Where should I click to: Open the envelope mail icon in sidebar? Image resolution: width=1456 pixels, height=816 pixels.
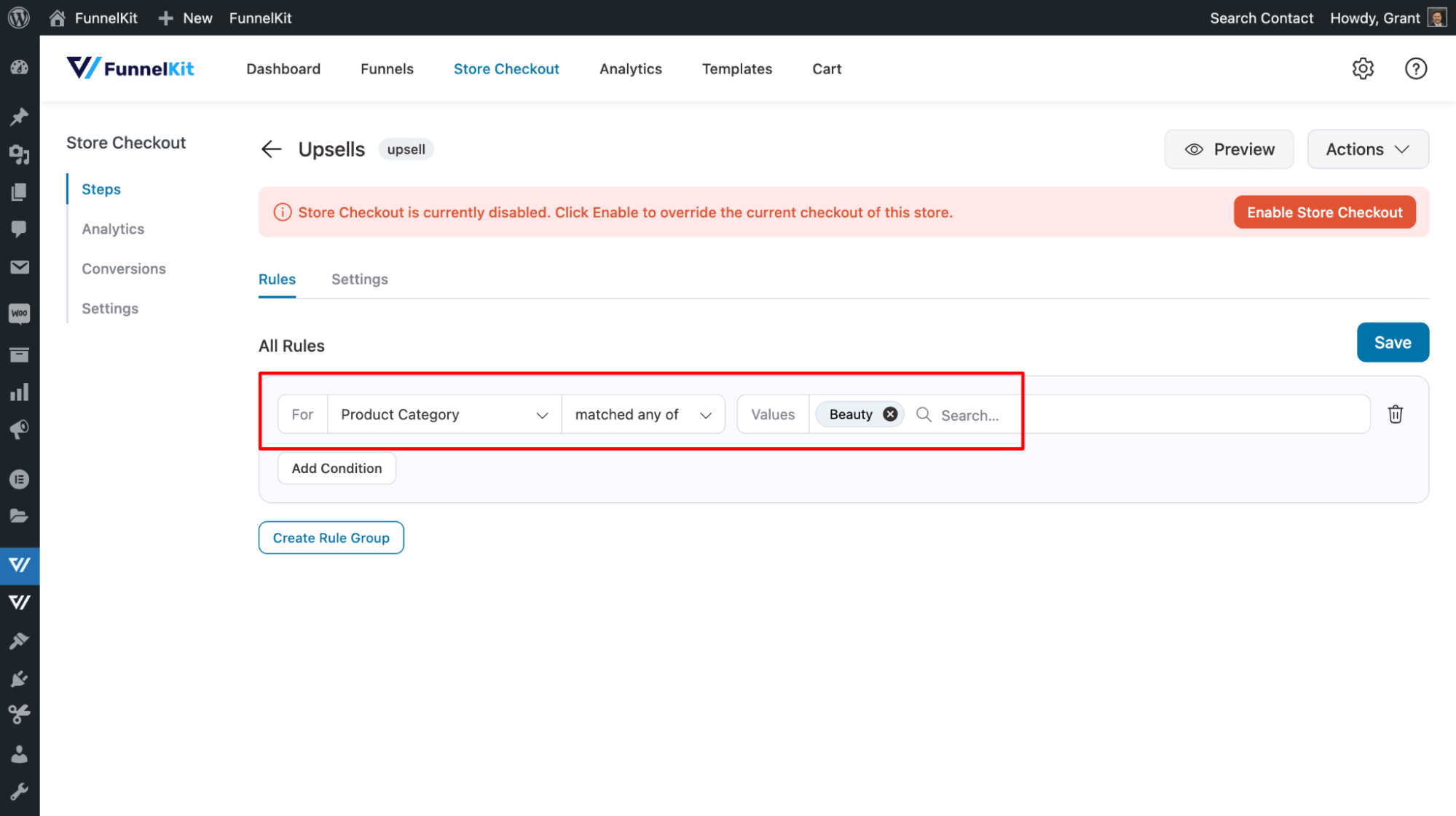click(x=20, y=267)
